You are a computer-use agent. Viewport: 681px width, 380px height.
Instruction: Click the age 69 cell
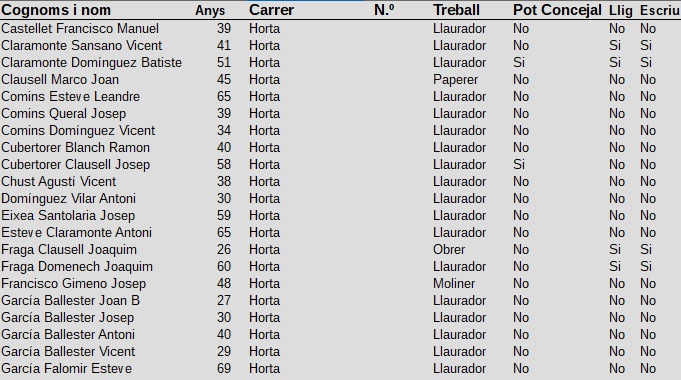[224, 369]
